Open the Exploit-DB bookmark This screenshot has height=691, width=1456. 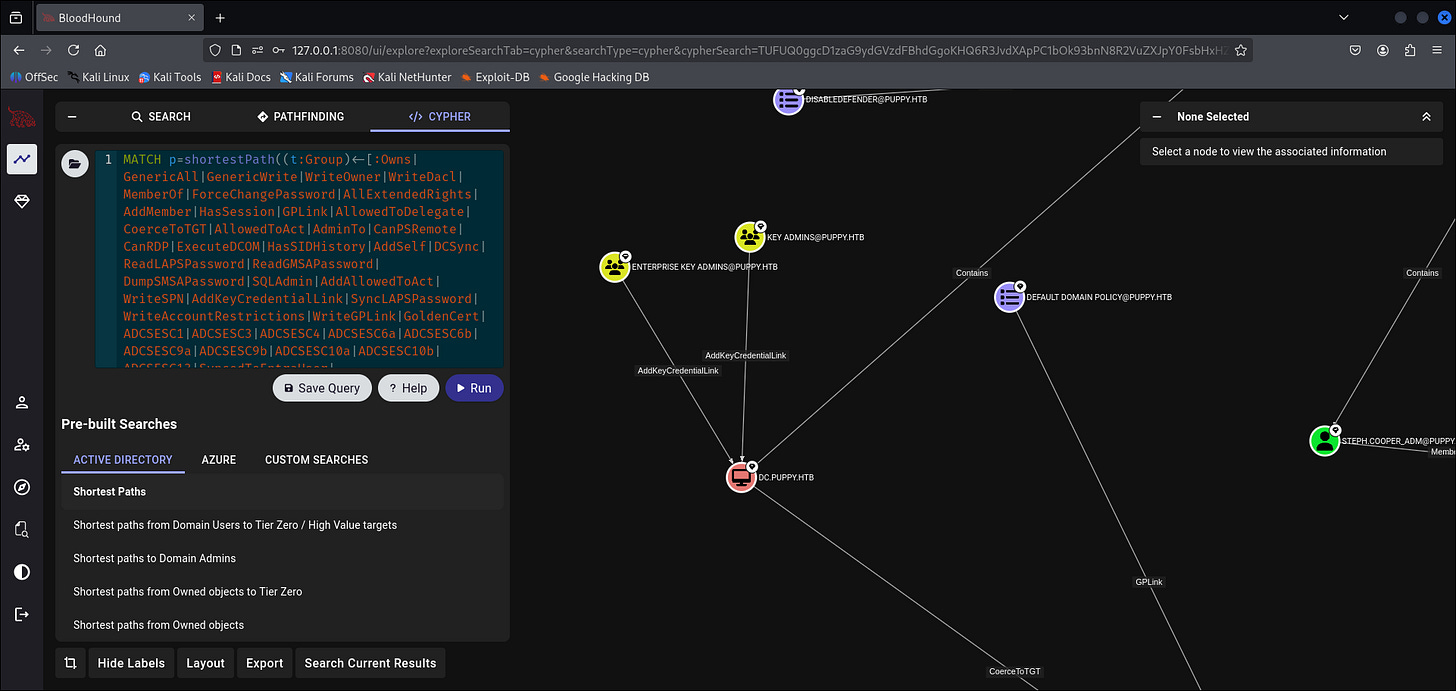click(497, 77)
